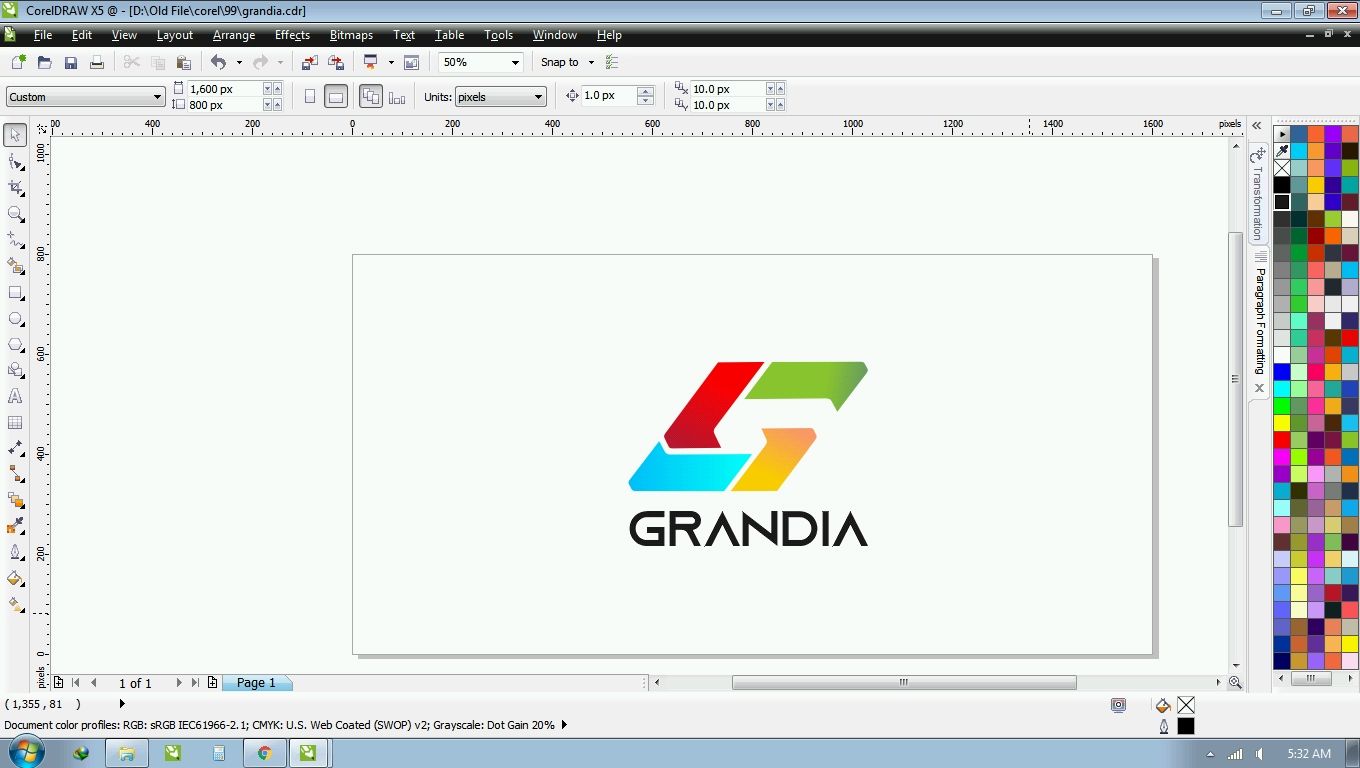This screenshot has height=768, width=1360.
Task: Select the Pick tool in the toolbox
Action: point(15,135)
